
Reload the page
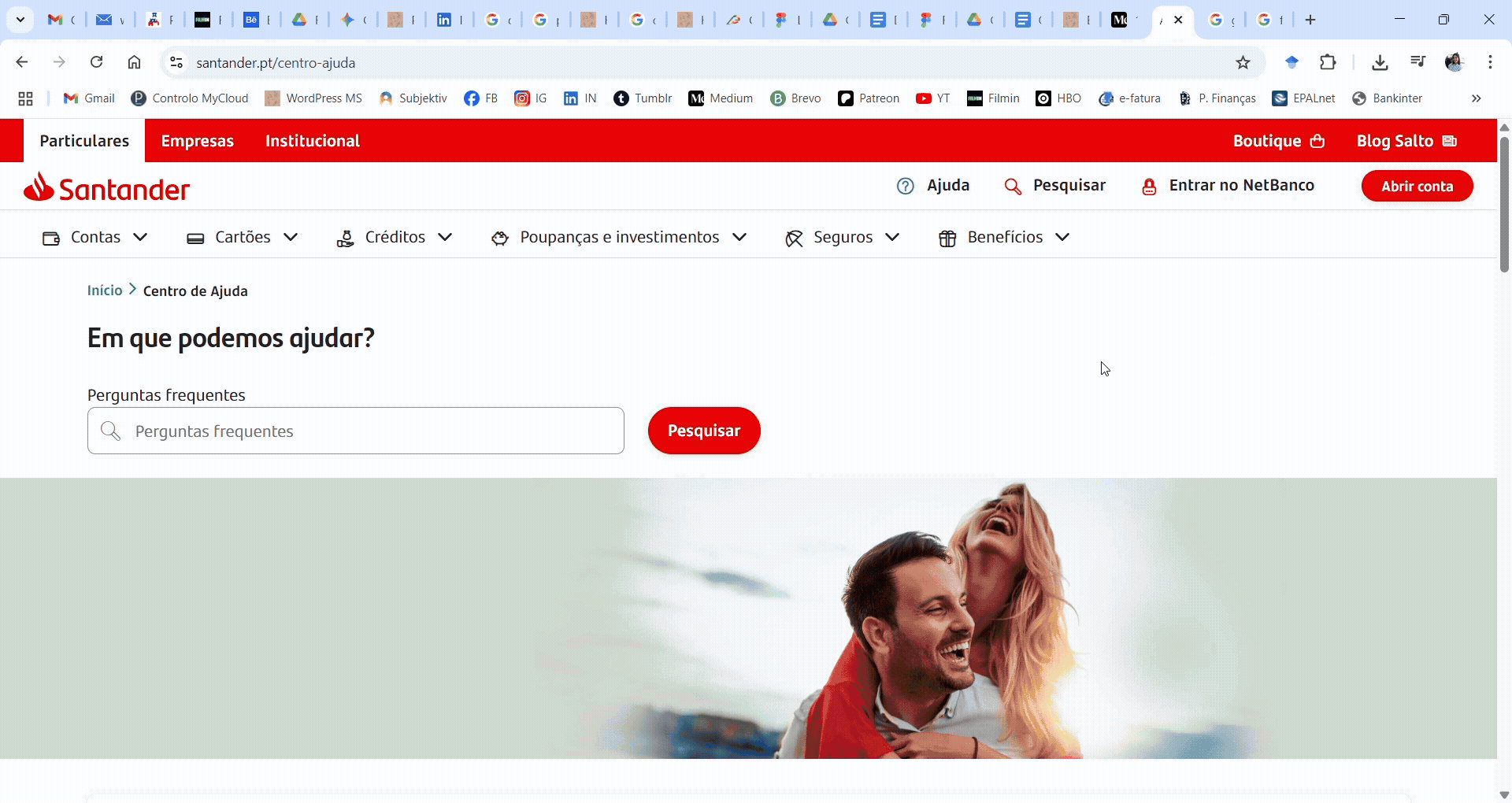coord(97,63)
